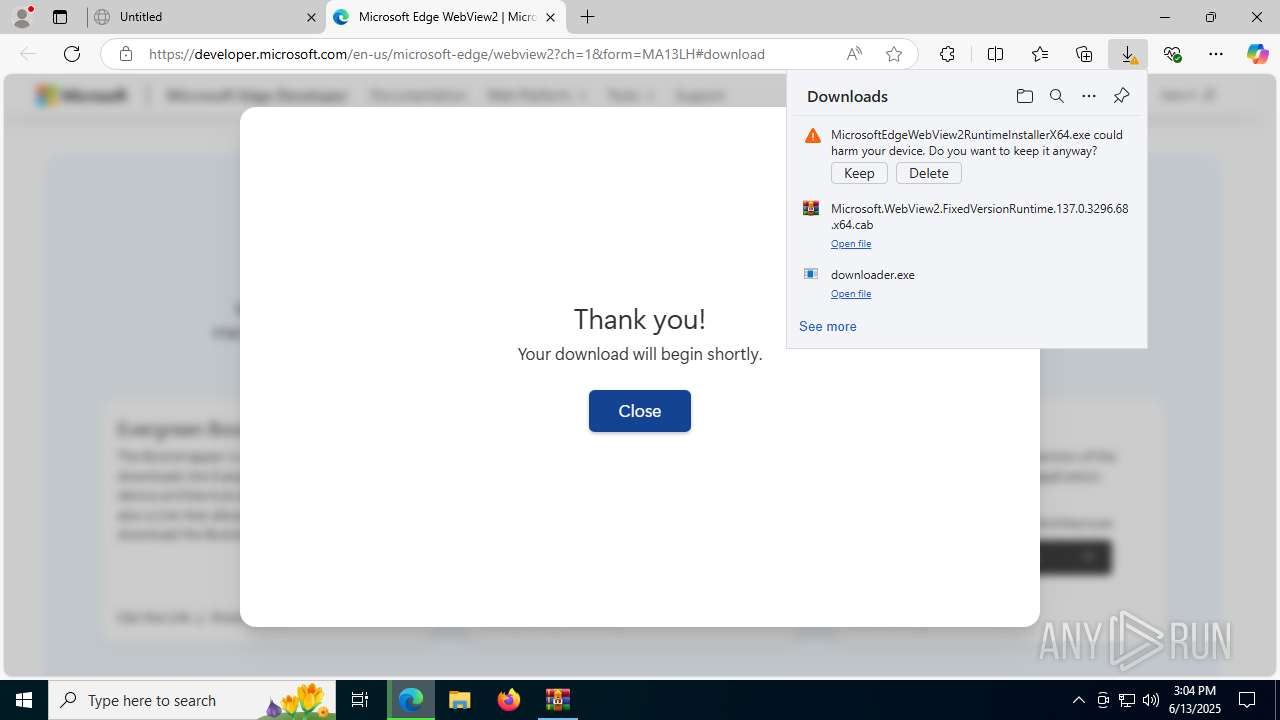
Task: Click the profile avatar icon in title bar
Action: point(22,17)
